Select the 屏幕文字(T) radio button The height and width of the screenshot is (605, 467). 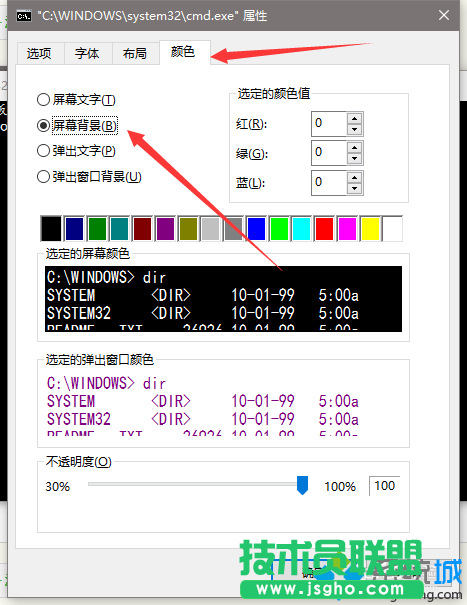76,100
